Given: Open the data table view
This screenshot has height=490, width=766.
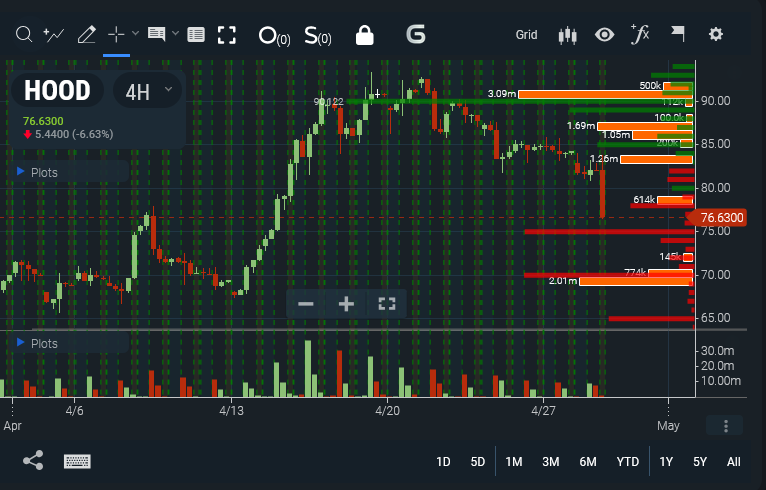Looking at the screenshot, I should point(196,35).
